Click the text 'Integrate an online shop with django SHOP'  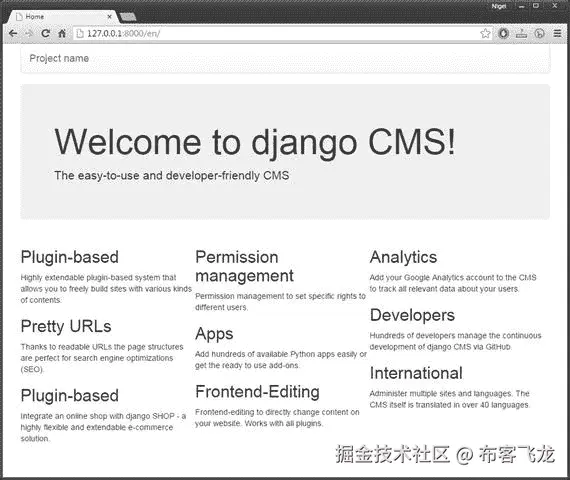point(97,416)
